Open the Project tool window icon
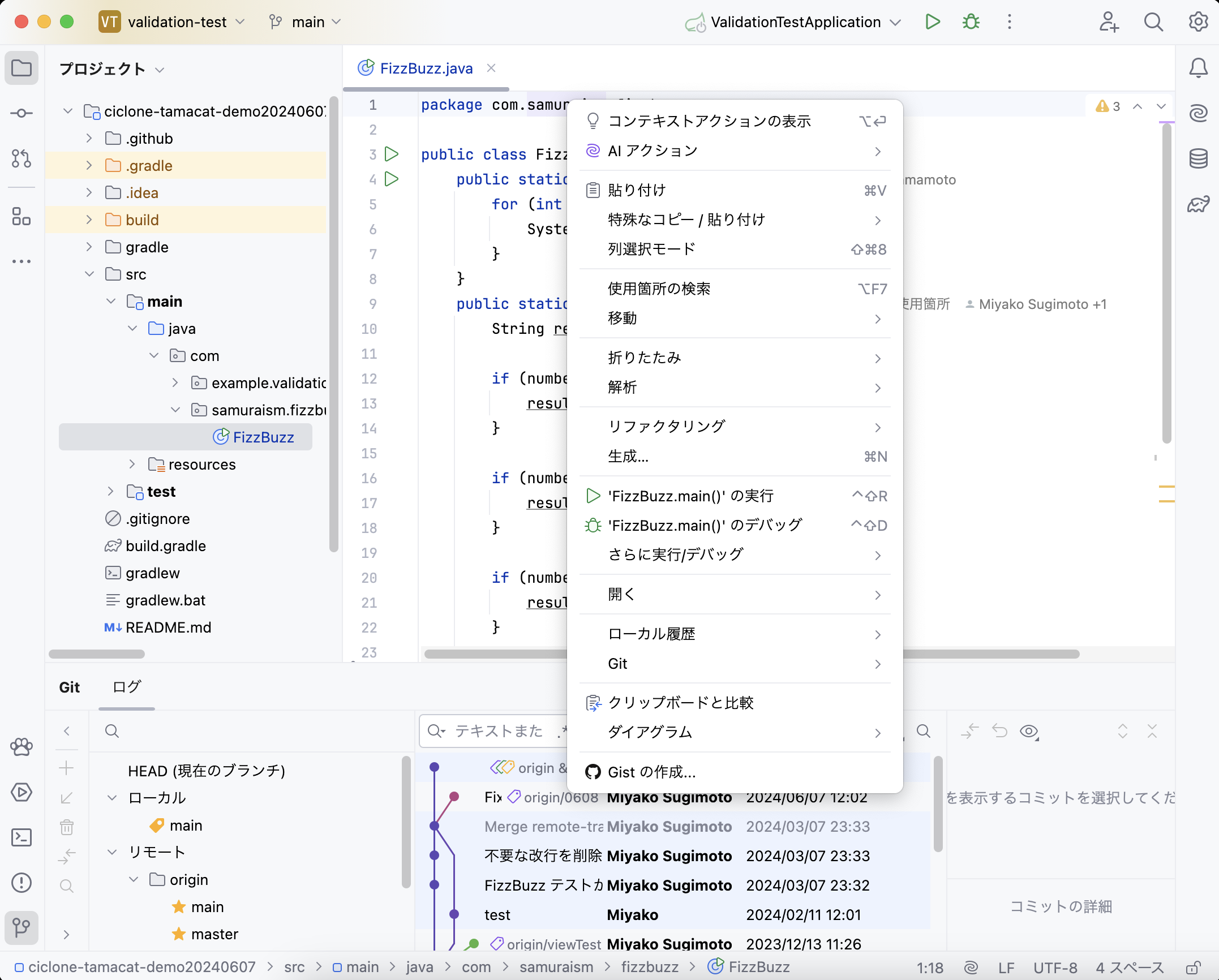Viewport: 1219px width, 980px height. click(x=22, y=68)
